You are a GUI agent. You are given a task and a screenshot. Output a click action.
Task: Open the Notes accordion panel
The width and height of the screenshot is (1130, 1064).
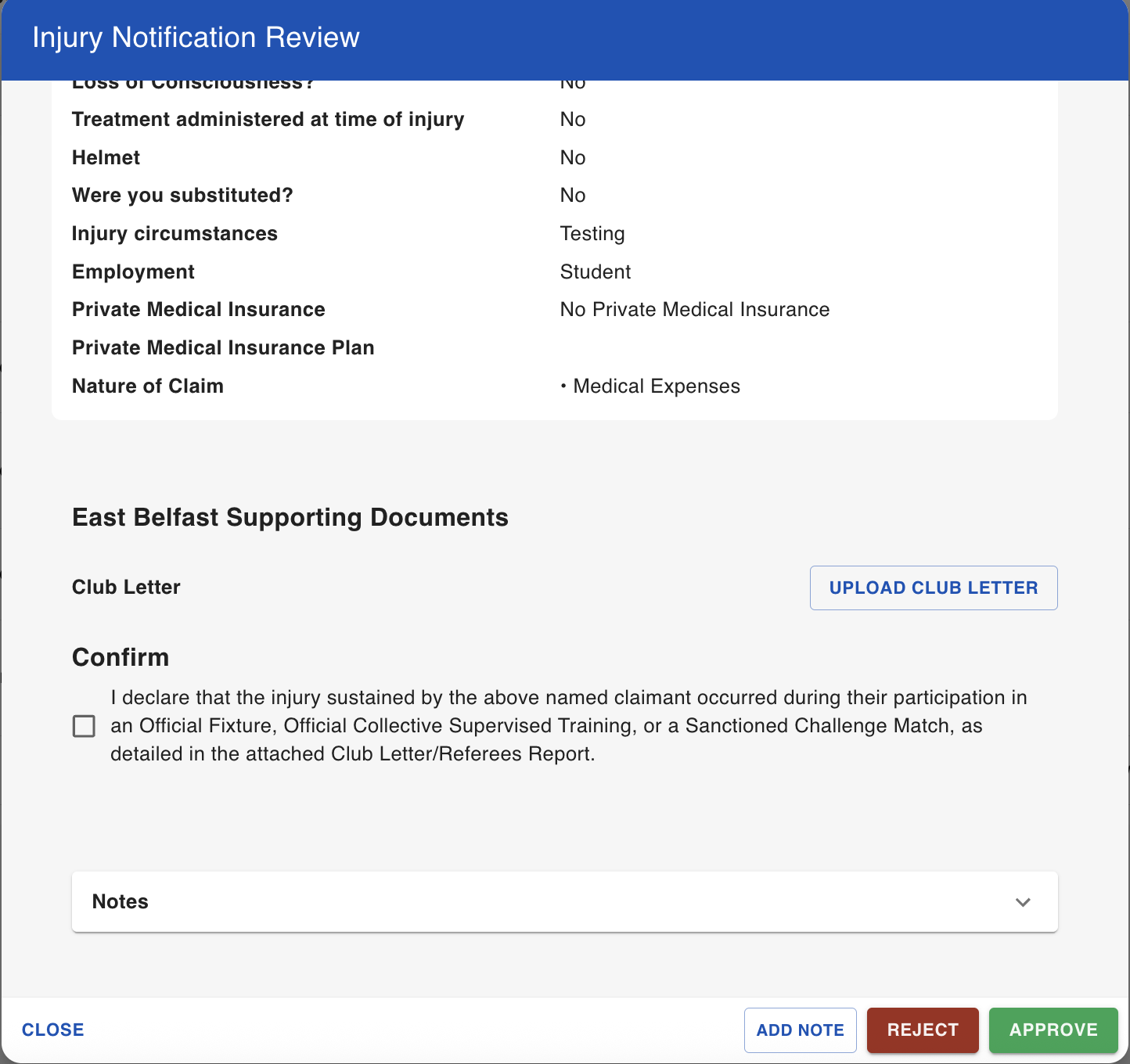[x=565, y=902]
